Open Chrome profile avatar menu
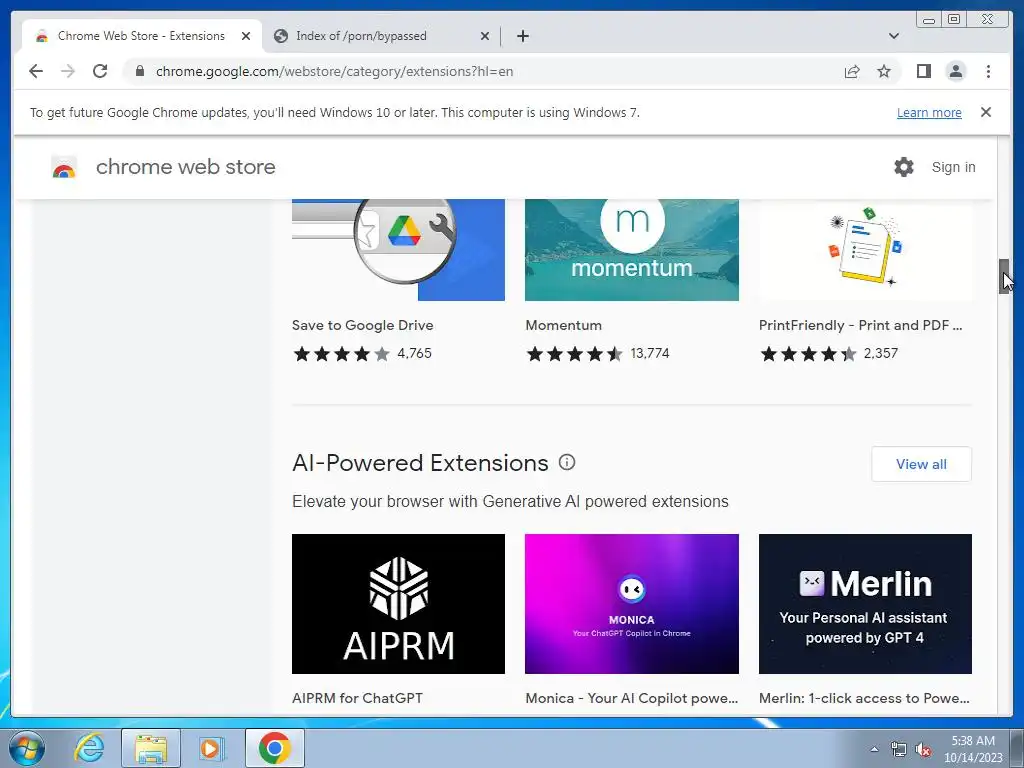The width and height of the screenshot is (1024, 768). coord(955,71)
